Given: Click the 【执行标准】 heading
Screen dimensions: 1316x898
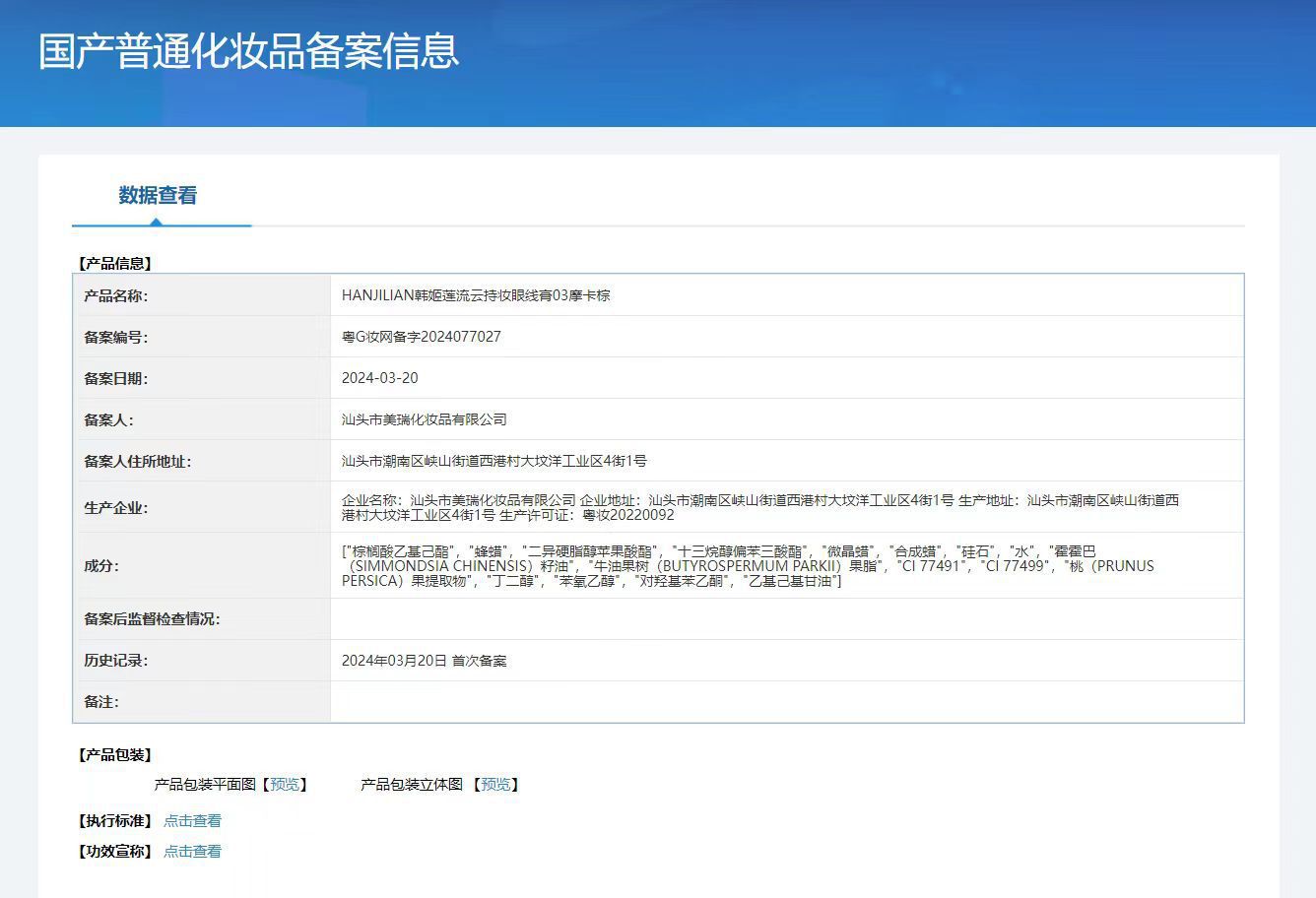Looking at the screenshot, I should click(114, 821).
